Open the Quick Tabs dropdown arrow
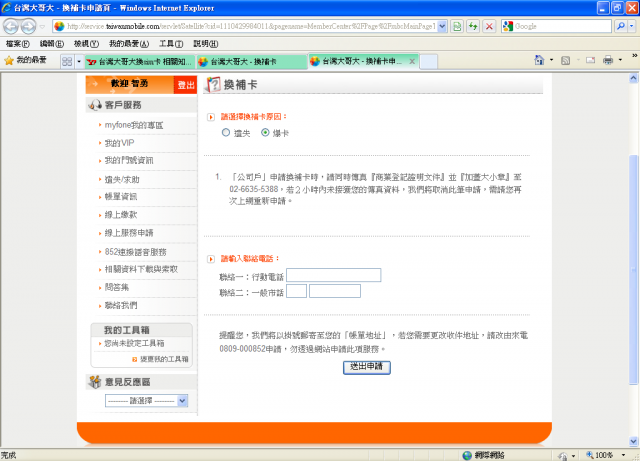This screenshot has width=640, height=461. [x=79, y=61]
